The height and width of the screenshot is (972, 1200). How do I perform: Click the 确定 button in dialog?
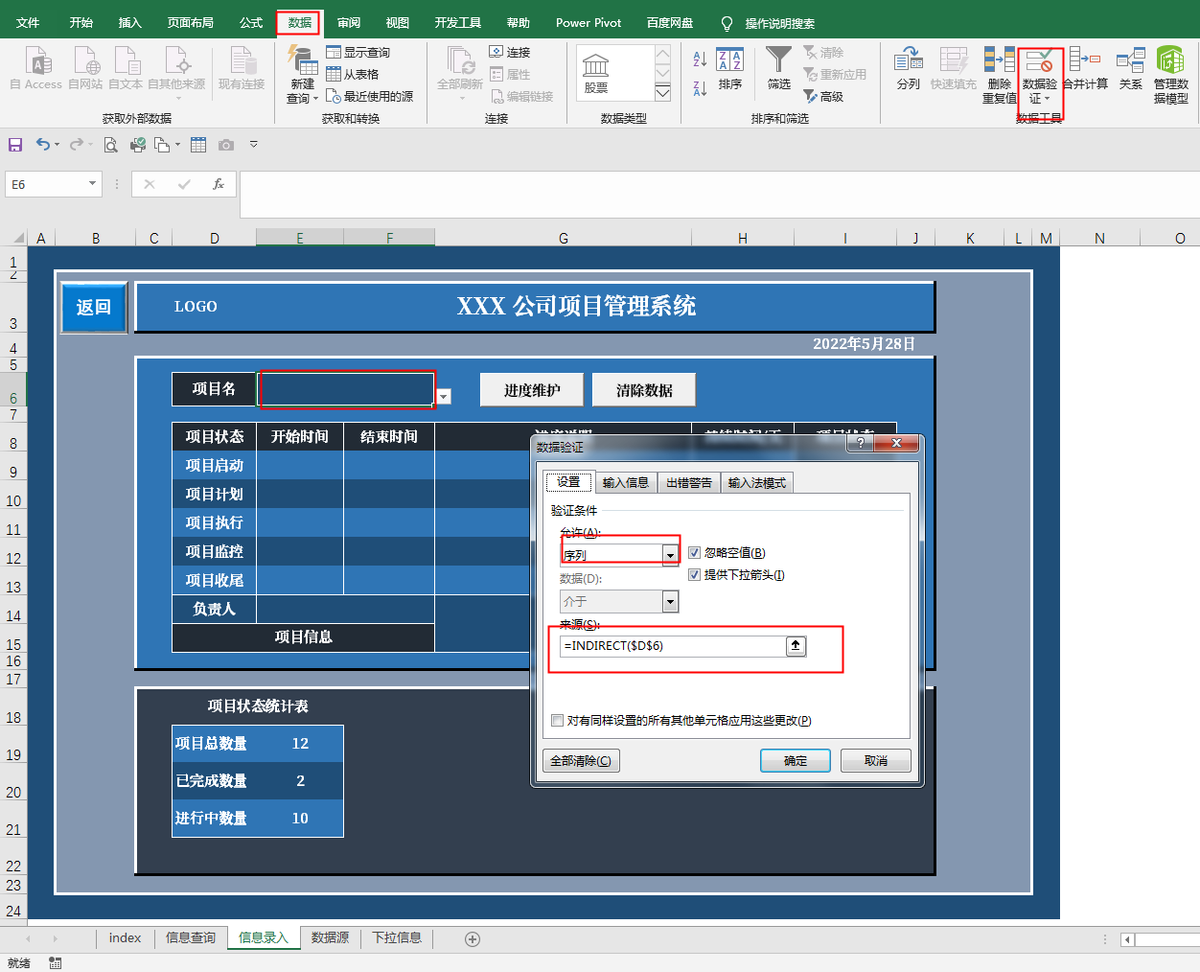coord(795,760)
